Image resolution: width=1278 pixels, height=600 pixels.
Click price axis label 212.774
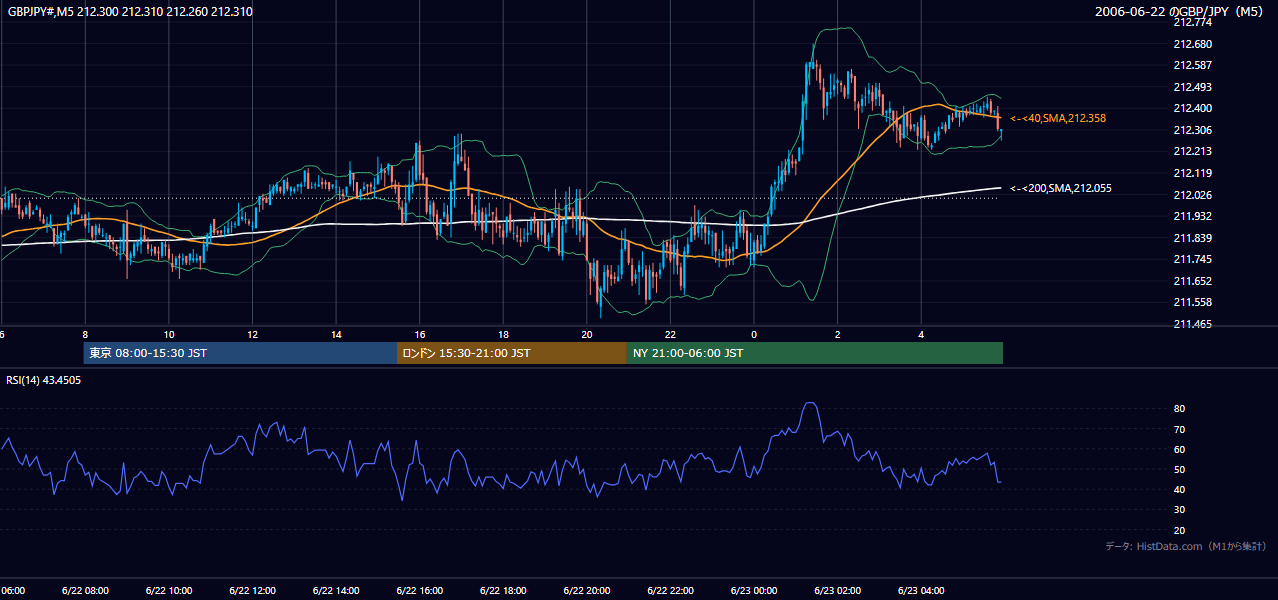(x=1191, y=22)
